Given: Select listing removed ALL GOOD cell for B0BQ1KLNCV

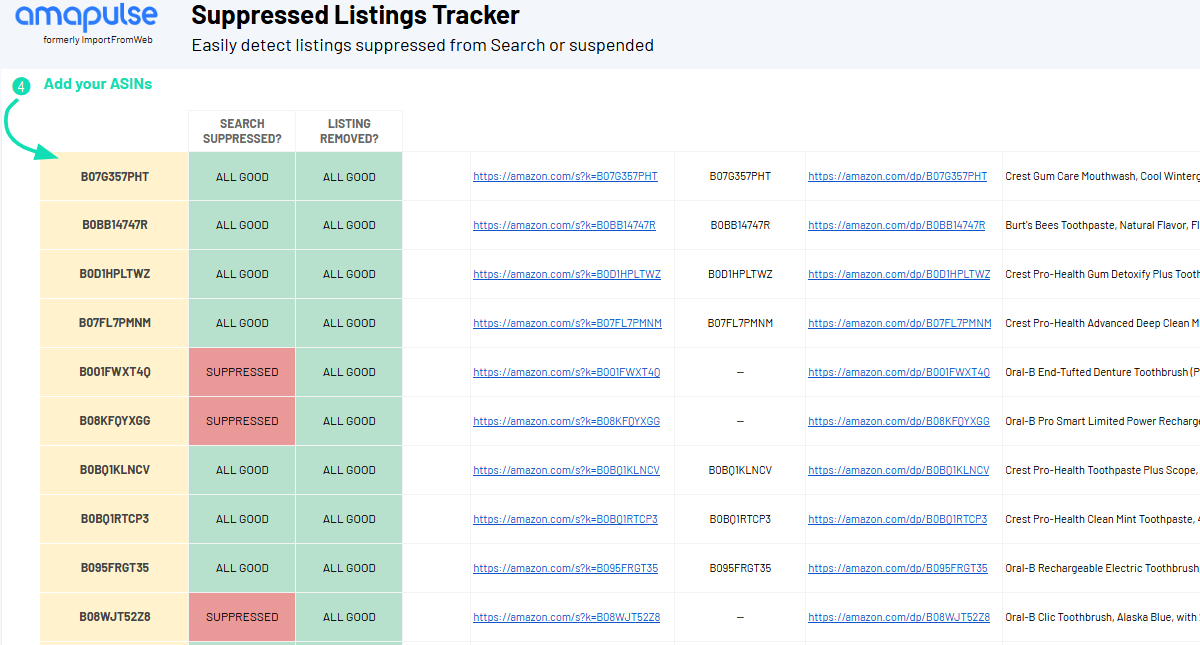Looking at the screenshot, I should coord(349,470).
